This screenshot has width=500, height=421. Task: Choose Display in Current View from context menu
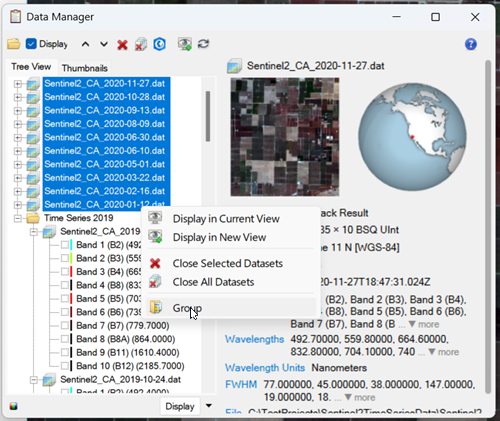tap(231, 219)
